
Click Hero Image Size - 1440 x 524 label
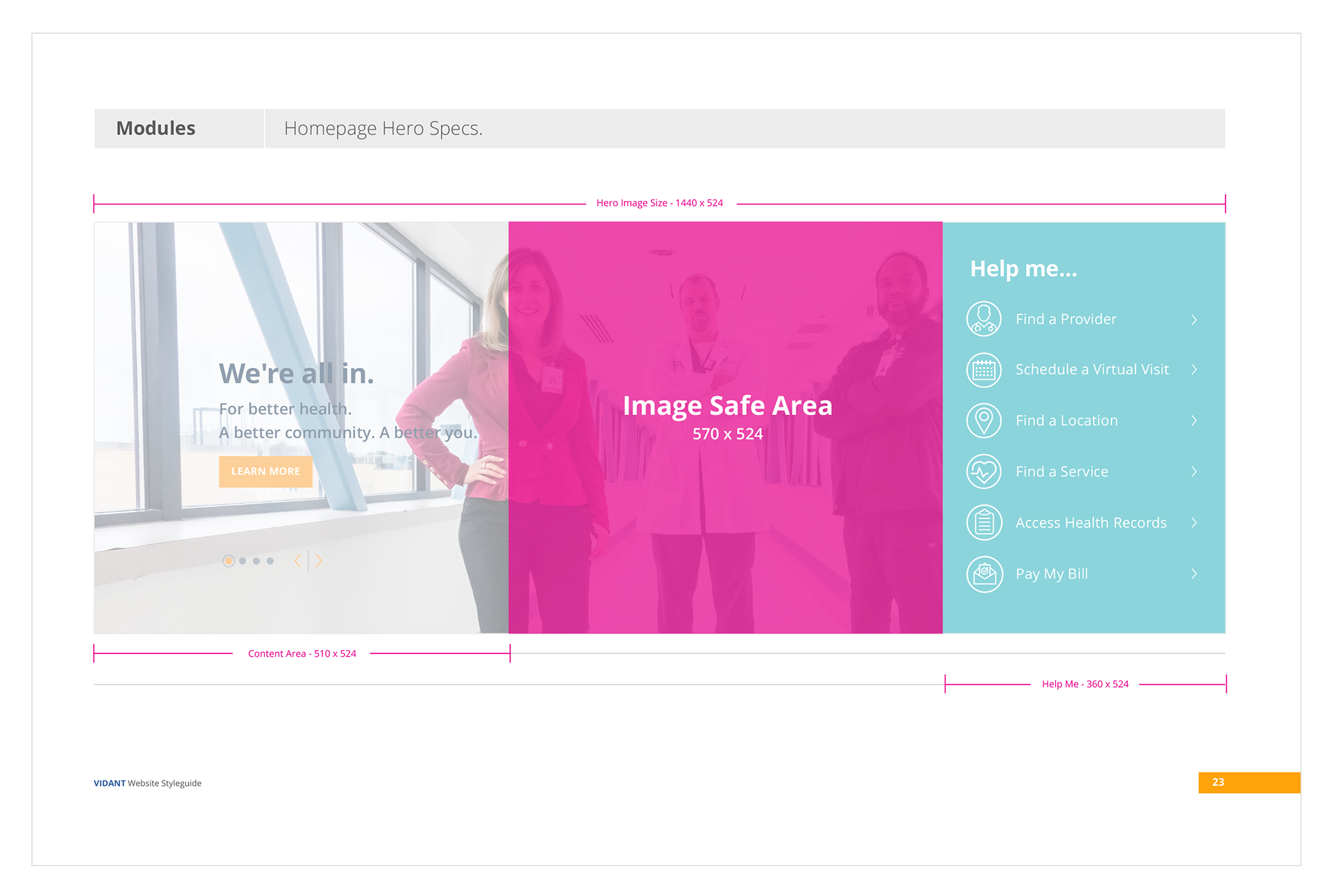coord(659,203)
